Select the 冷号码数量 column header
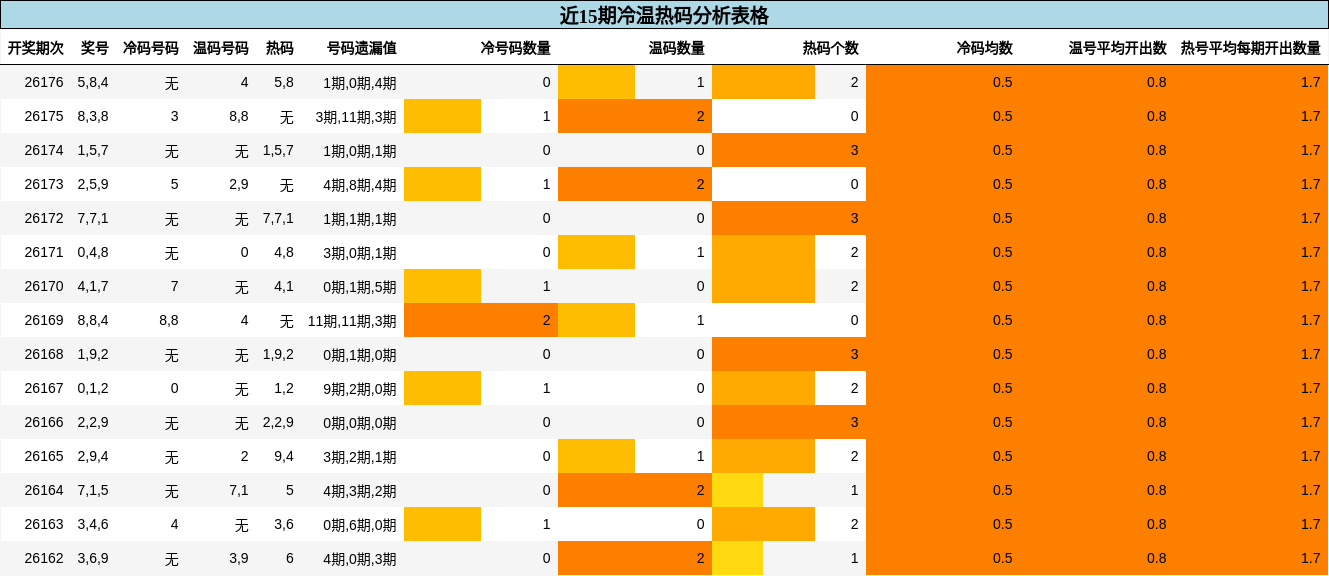 516,48
